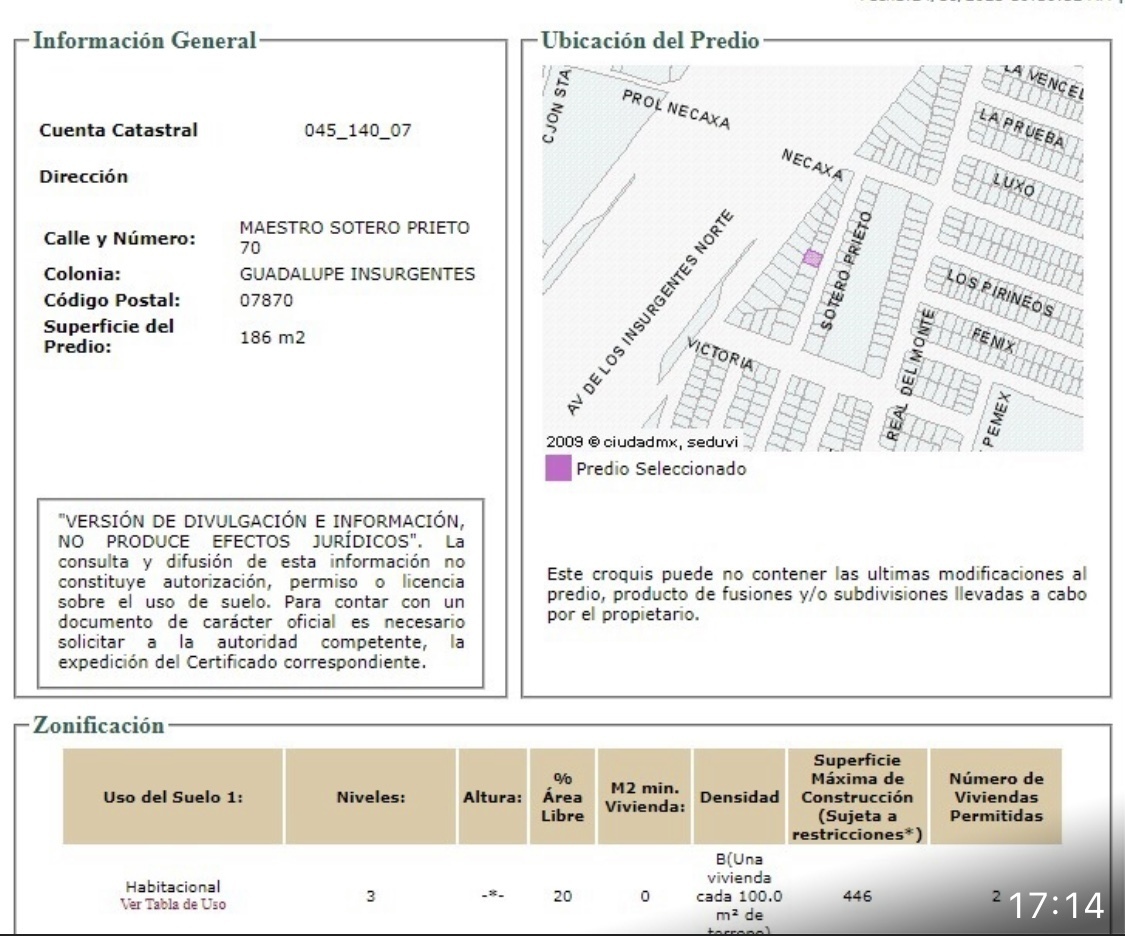Image resolution: width=1125 pixels, height=936 pixels.
Task: Click the 'M2 min. Vivienda:' column header
Action: 644,797
